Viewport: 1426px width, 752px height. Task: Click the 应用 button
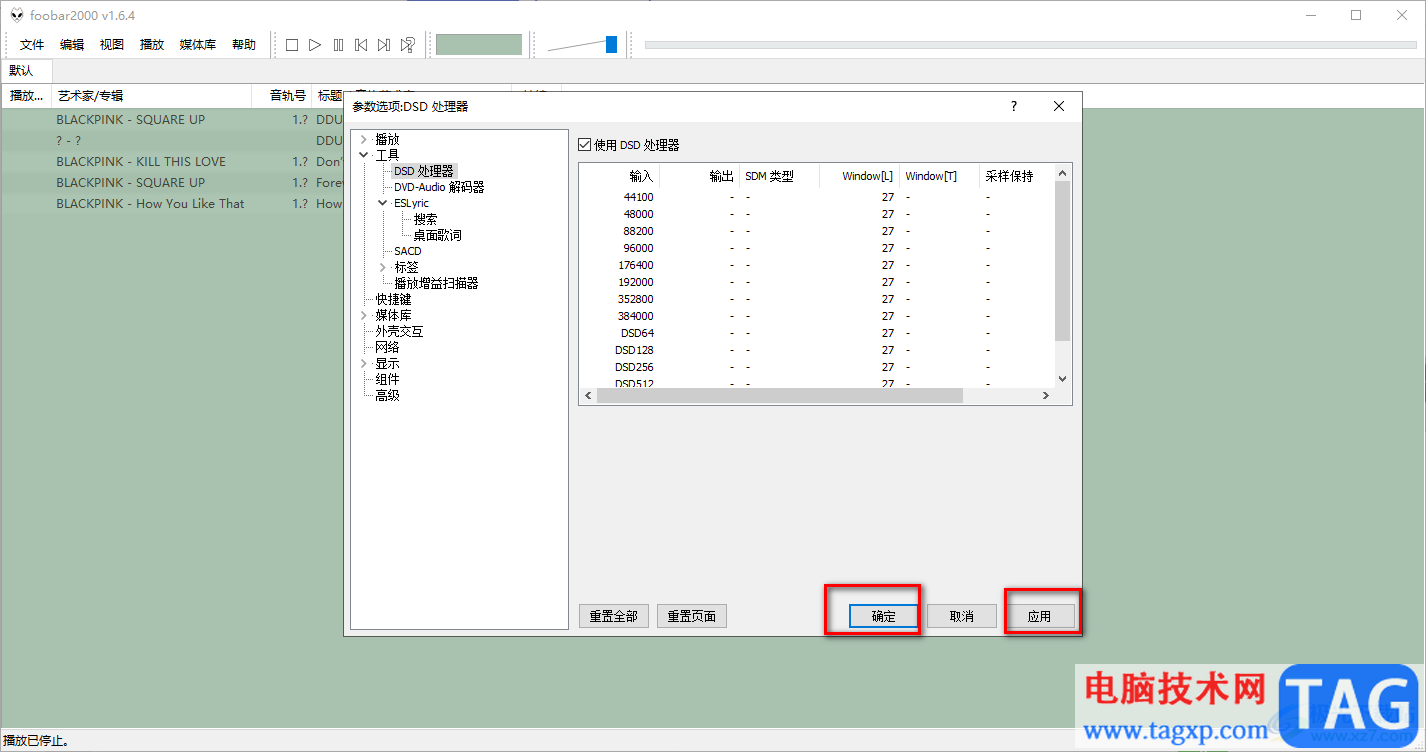[1040, 616]
